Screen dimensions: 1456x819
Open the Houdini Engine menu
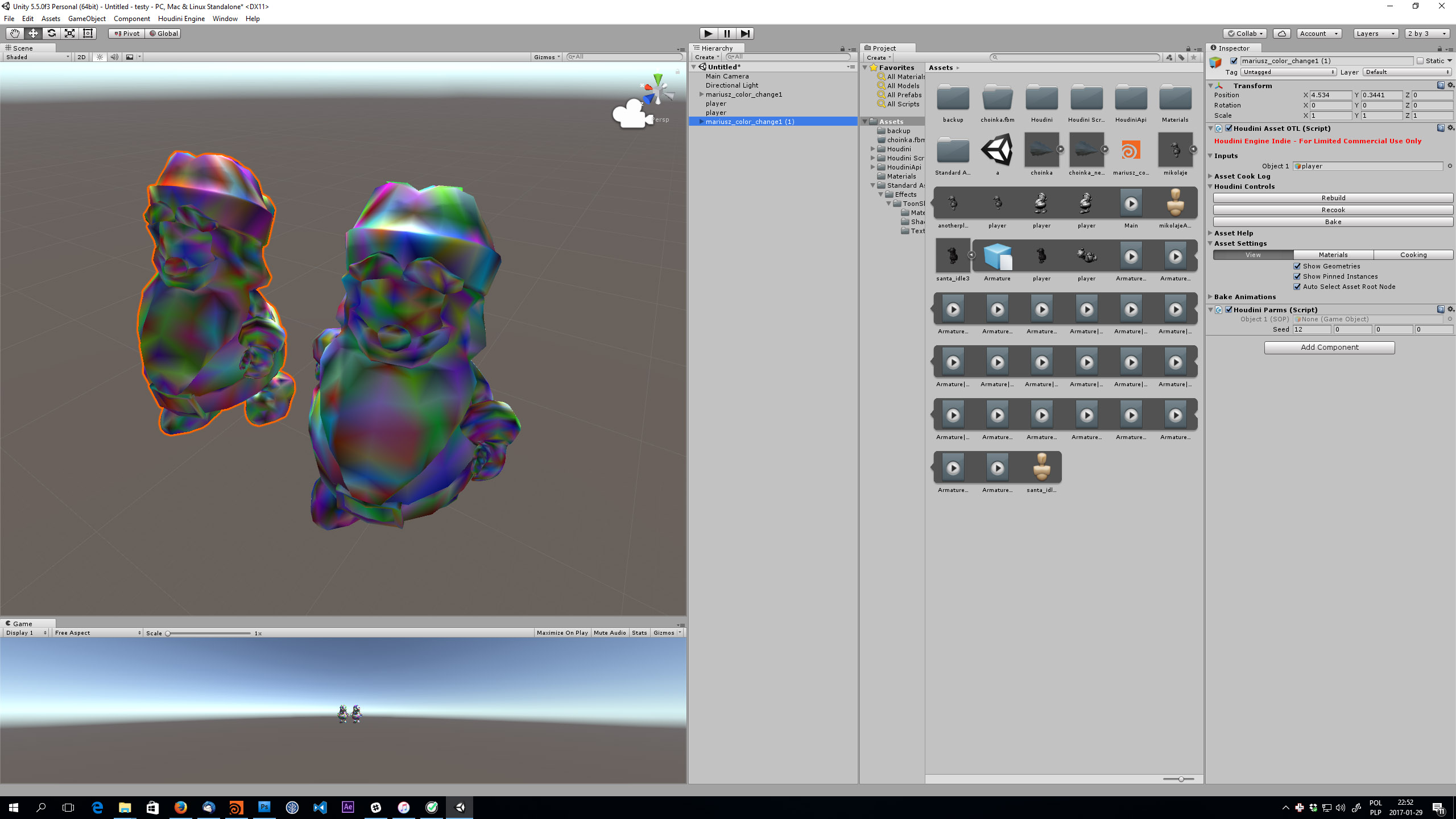[181, 18]
